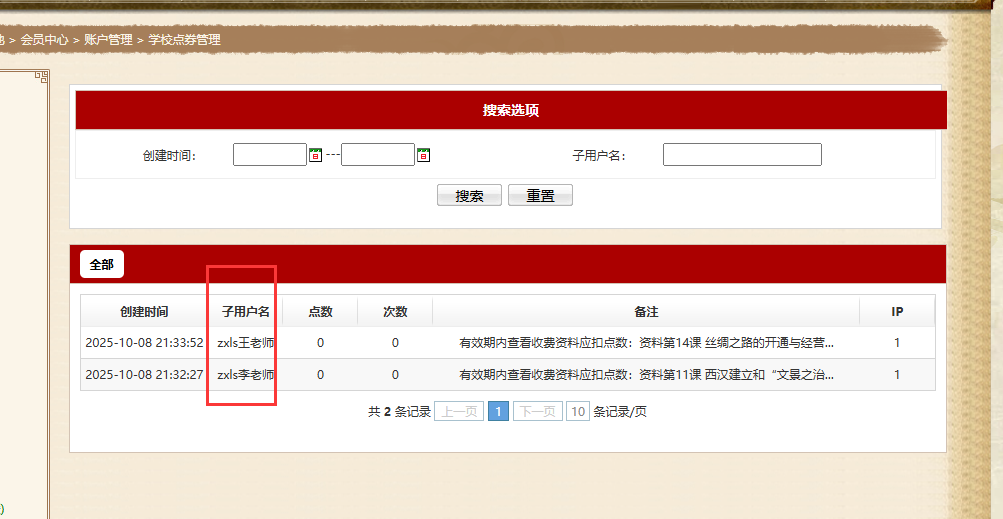Open 账户管理 in the breadcrumb
Viewport: 1003px width, 519px height.
point(108,40)
